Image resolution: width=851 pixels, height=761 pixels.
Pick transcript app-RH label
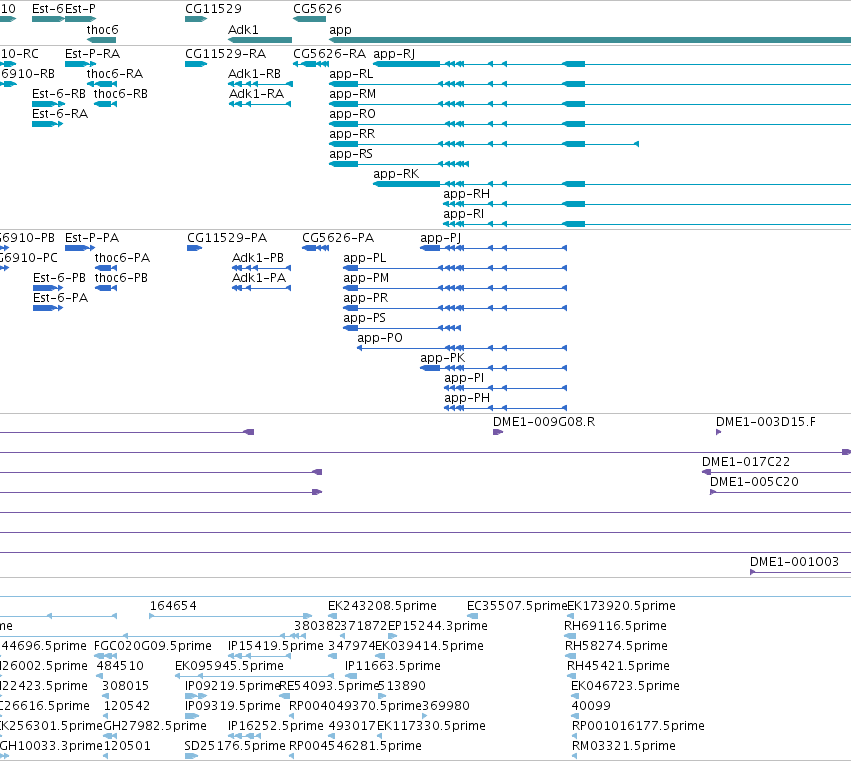466,194
